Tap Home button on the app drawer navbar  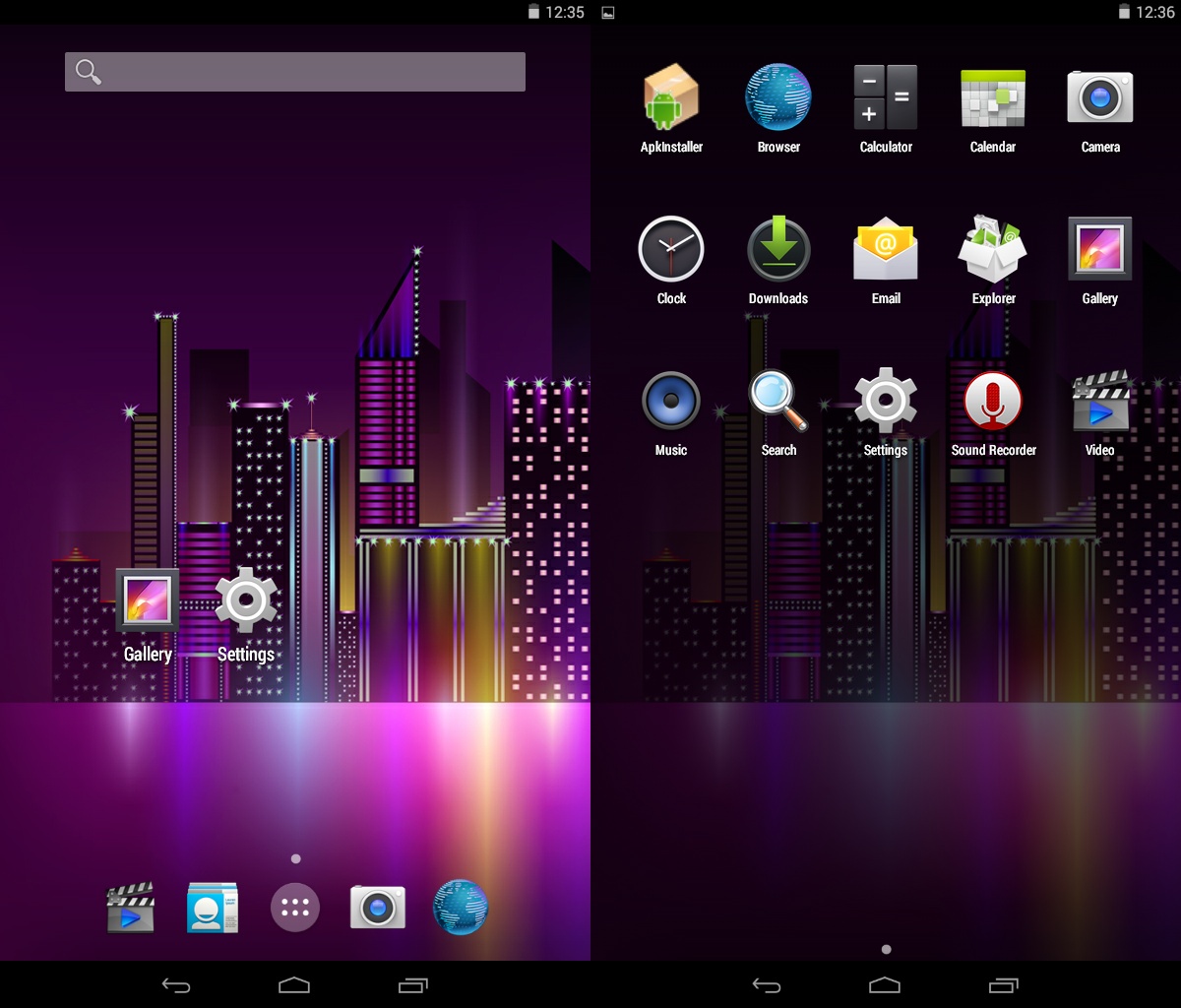click(885, 984)
